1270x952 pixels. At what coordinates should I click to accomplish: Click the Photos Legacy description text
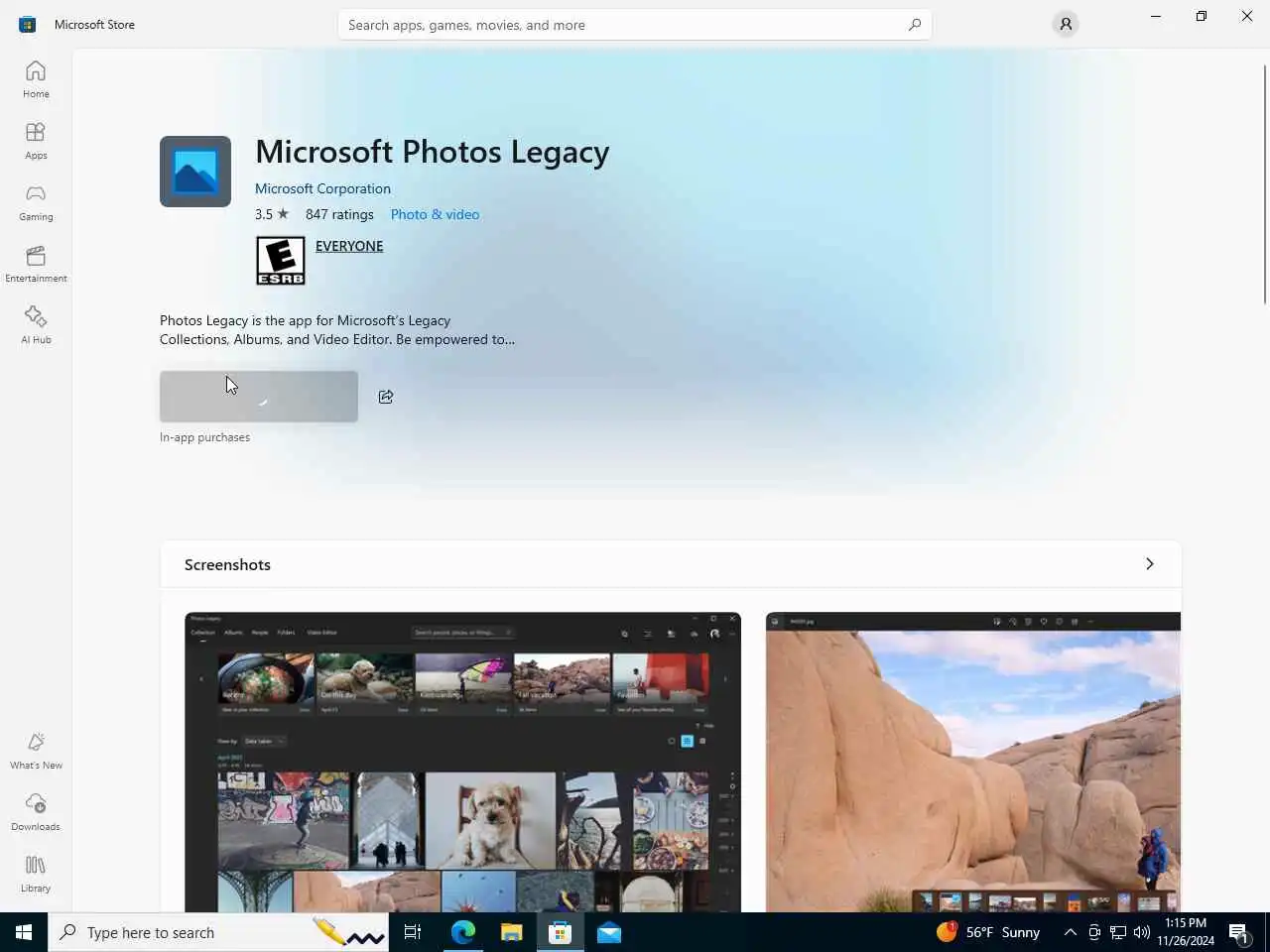point(337,329)
